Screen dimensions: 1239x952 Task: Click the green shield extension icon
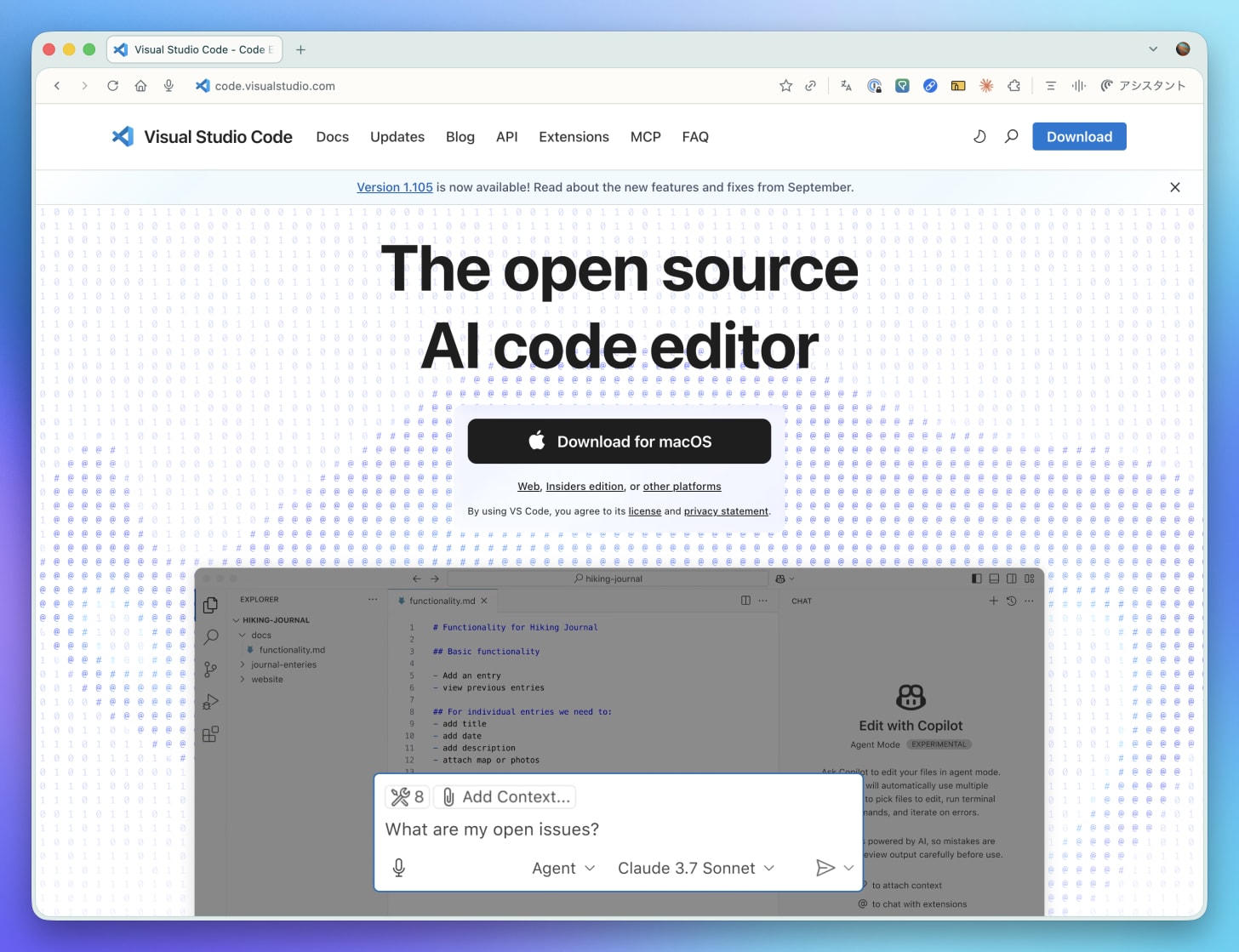(x=902, y=86)
